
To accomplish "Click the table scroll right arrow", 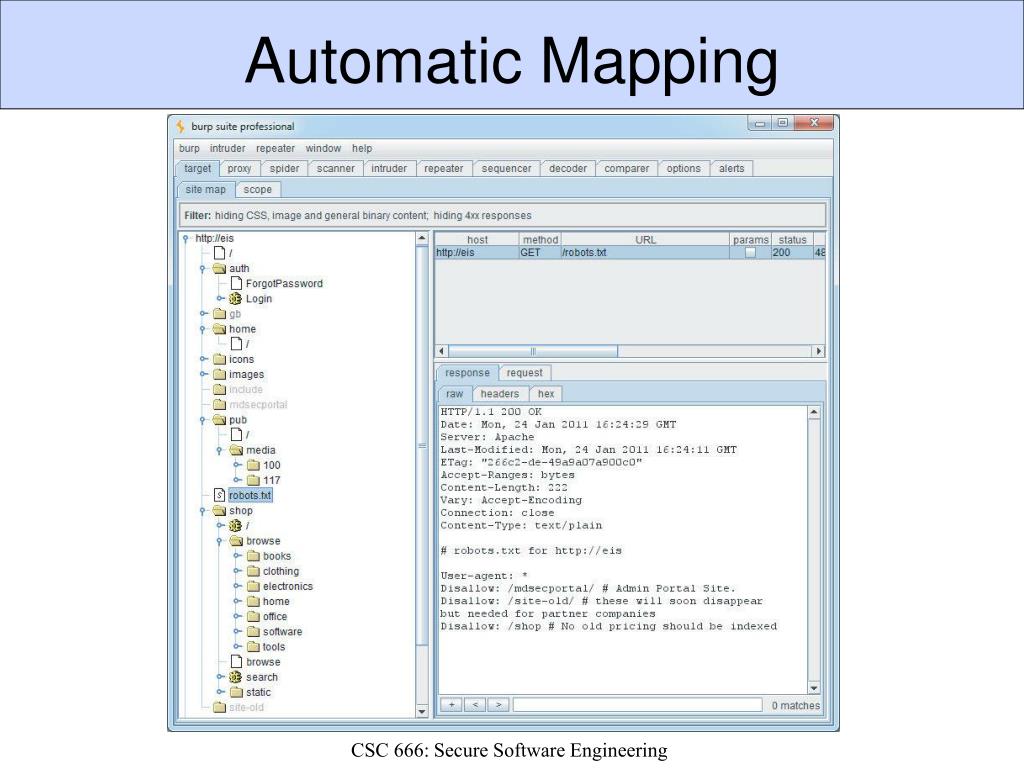I will click(818, 351).
